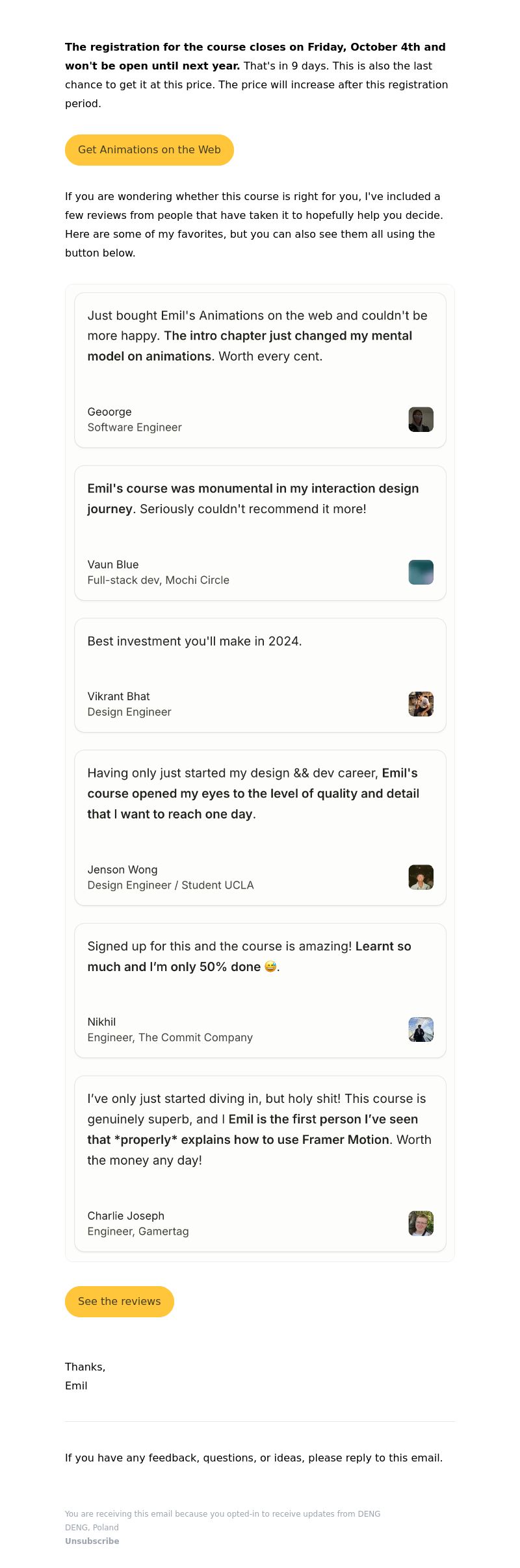Click the bold registration deadline sentence

(x=255, y=56)
